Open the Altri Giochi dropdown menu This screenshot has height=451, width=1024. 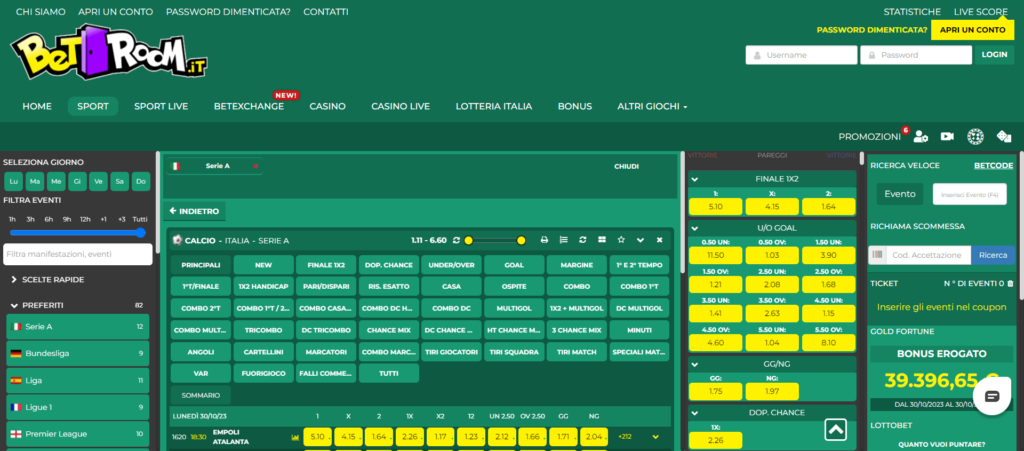(x=652, y=106)
